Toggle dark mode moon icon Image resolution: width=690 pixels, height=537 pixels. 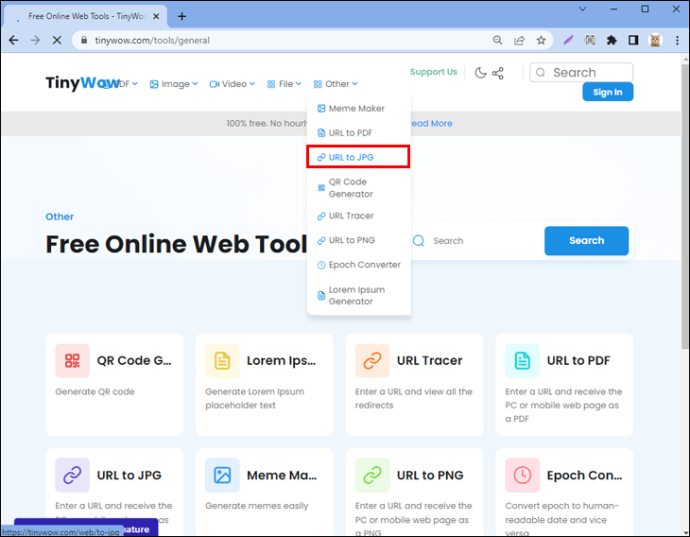481,73
